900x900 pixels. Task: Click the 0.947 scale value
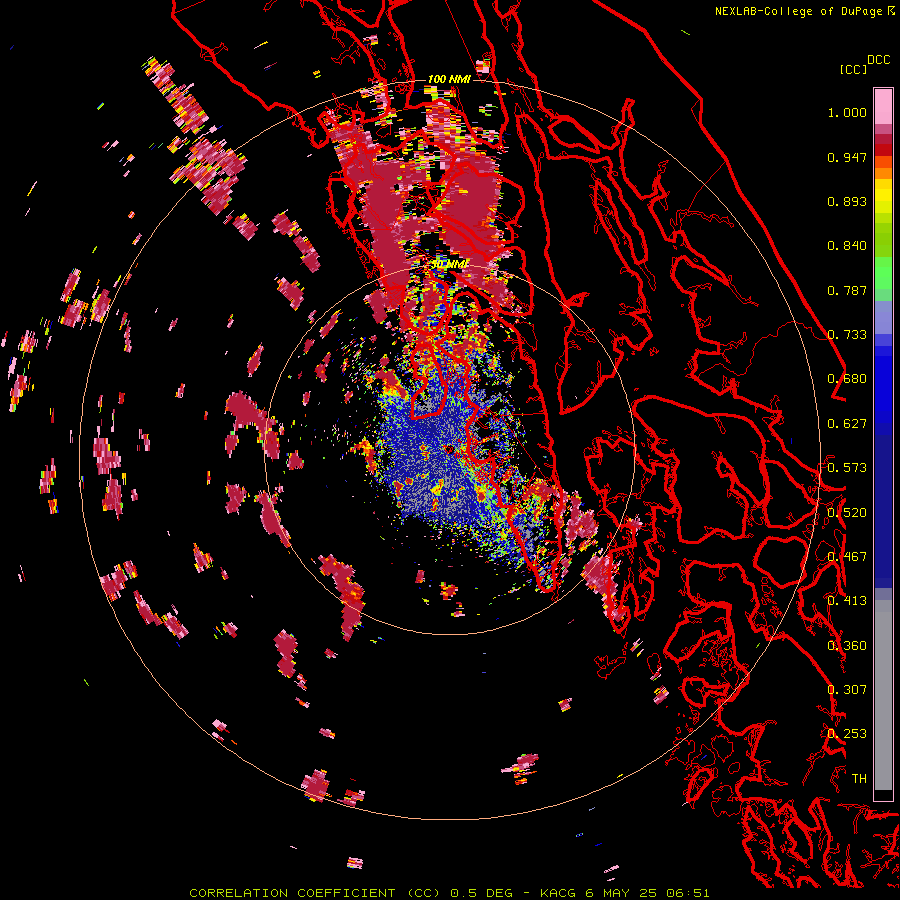(x=847, y=157)
